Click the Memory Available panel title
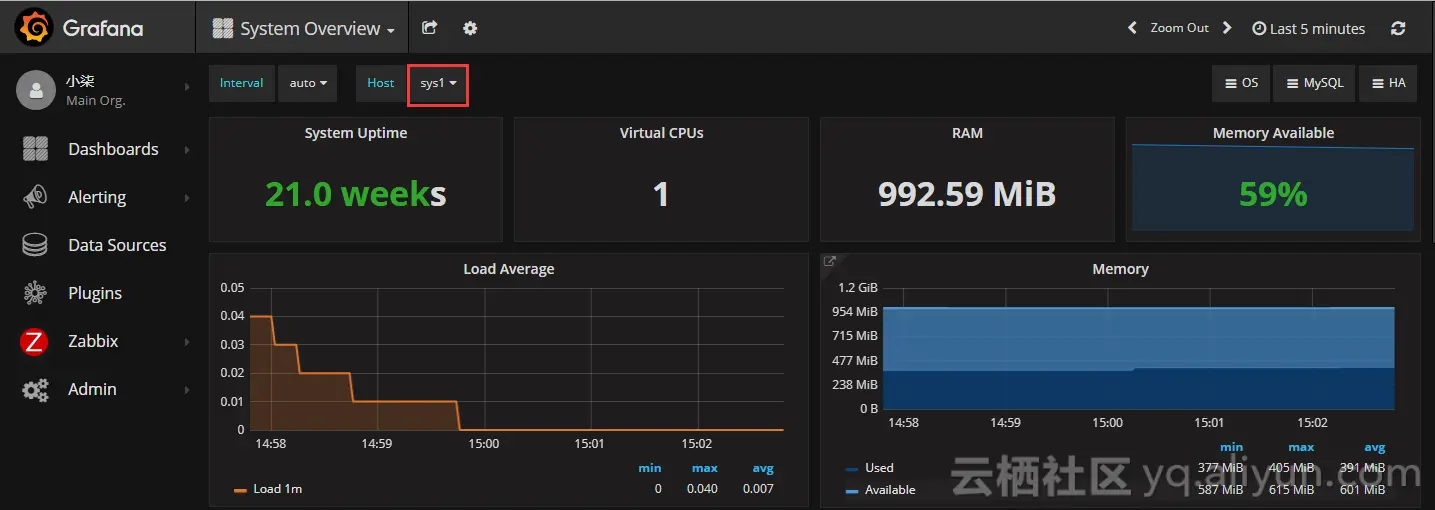The width and height of the screenshot is (1435, 510). [1273, 133]
